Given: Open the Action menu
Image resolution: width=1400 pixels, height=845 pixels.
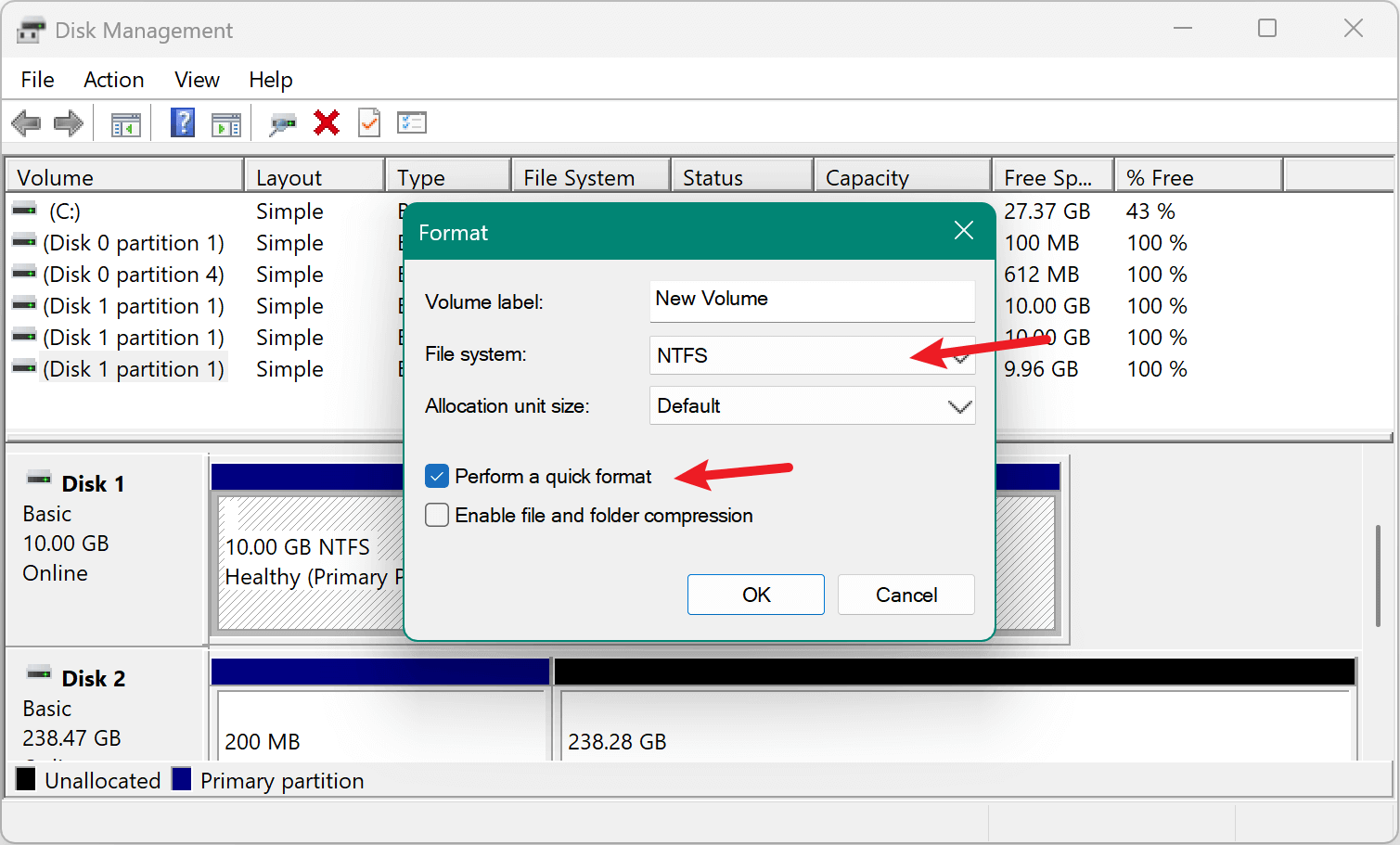Looking at the screenshot, I should (112, 80).
